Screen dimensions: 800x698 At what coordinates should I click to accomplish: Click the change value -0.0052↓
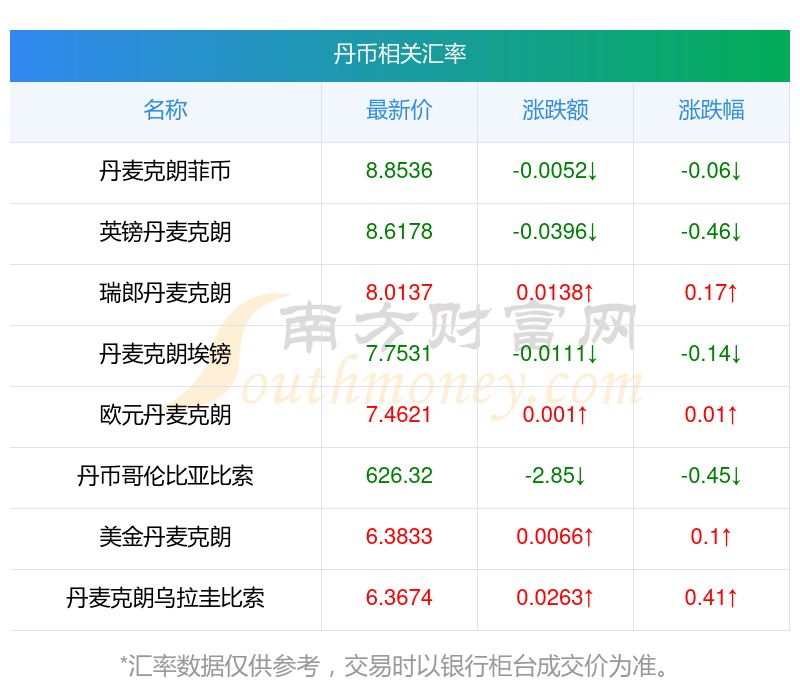tap(555, 171)
